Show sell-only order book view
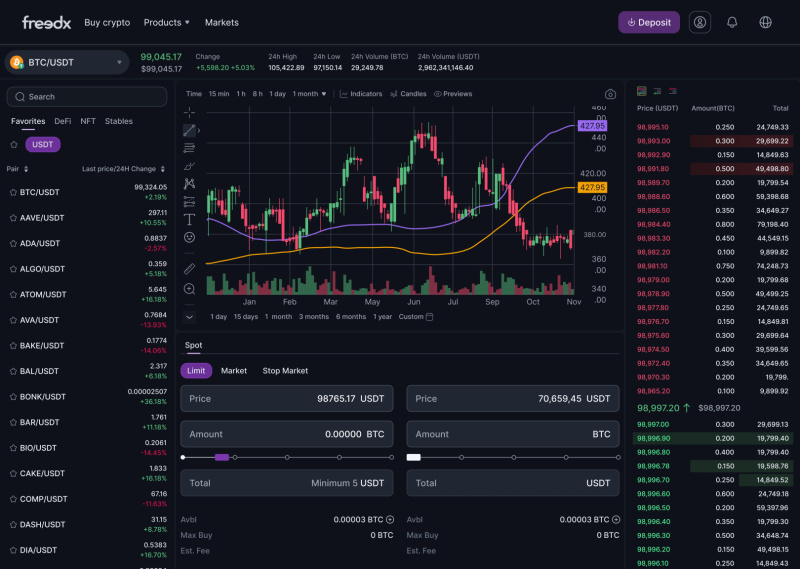 tap(672, 91)
